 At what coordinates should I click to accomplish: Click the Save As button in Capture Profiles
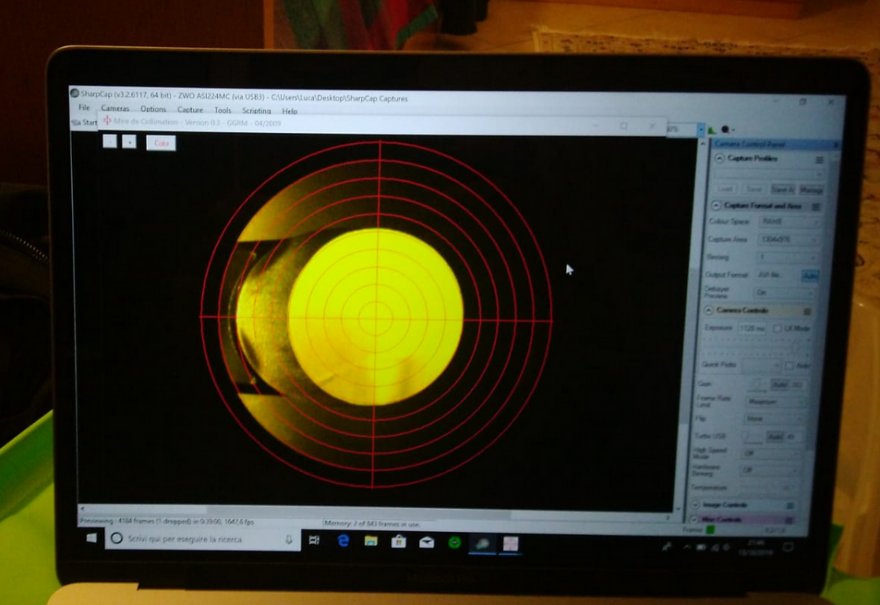(x=782, y=189)
